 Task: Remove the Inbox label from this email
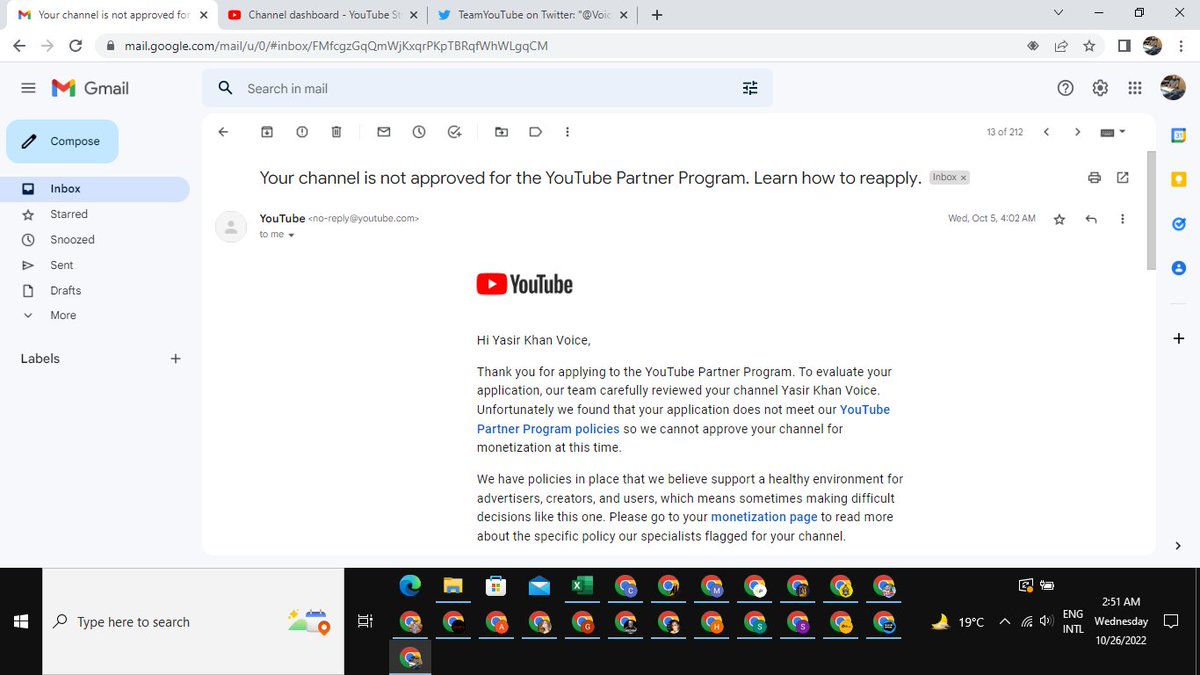click(x=964, y=177)
